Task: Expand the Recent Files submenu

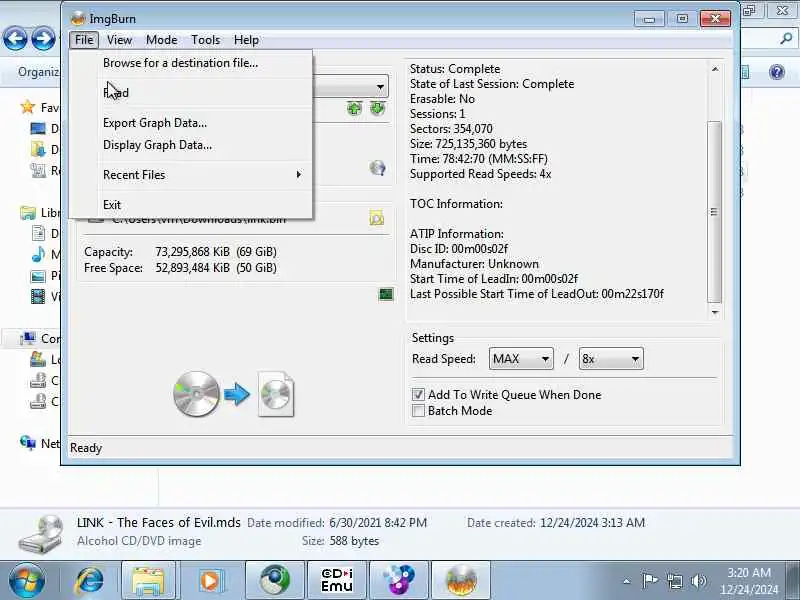Action: 191,175
